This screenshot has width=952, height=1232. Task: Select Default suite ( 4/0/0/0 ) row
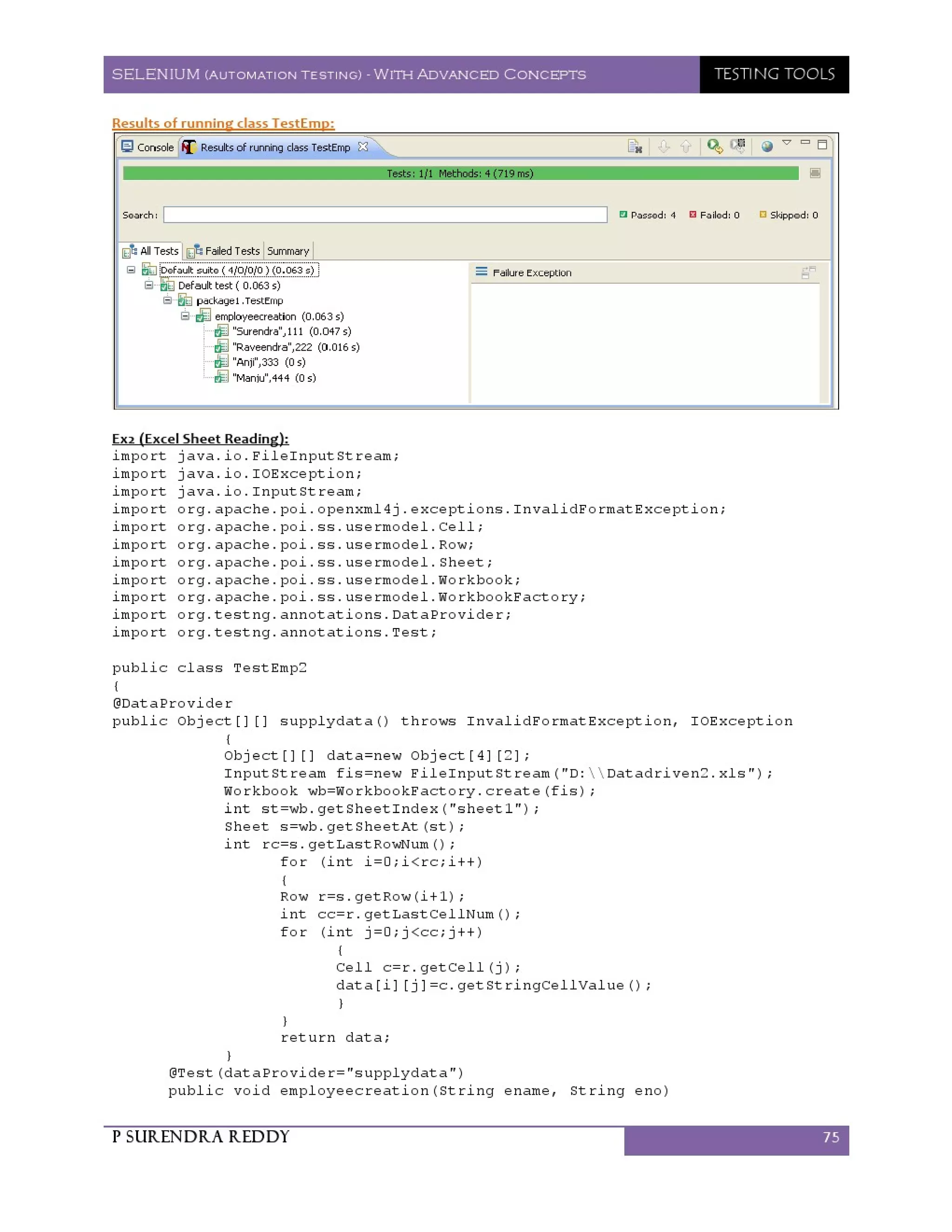238,270
